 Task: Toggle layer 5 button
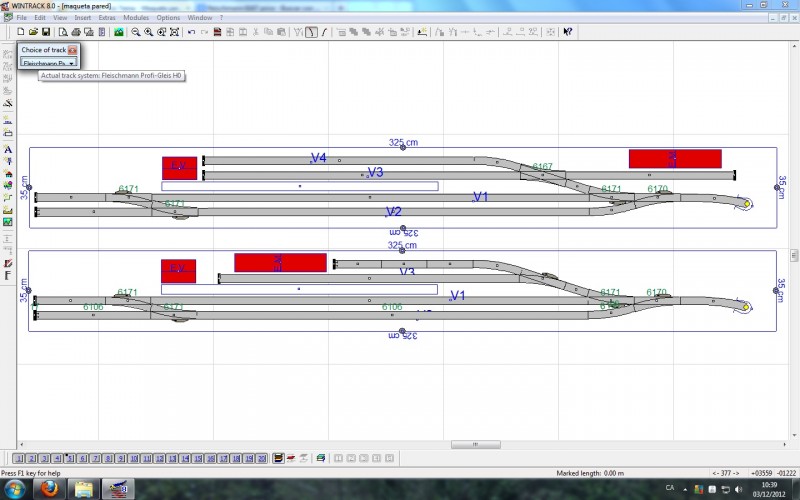(x=70, y=458)
